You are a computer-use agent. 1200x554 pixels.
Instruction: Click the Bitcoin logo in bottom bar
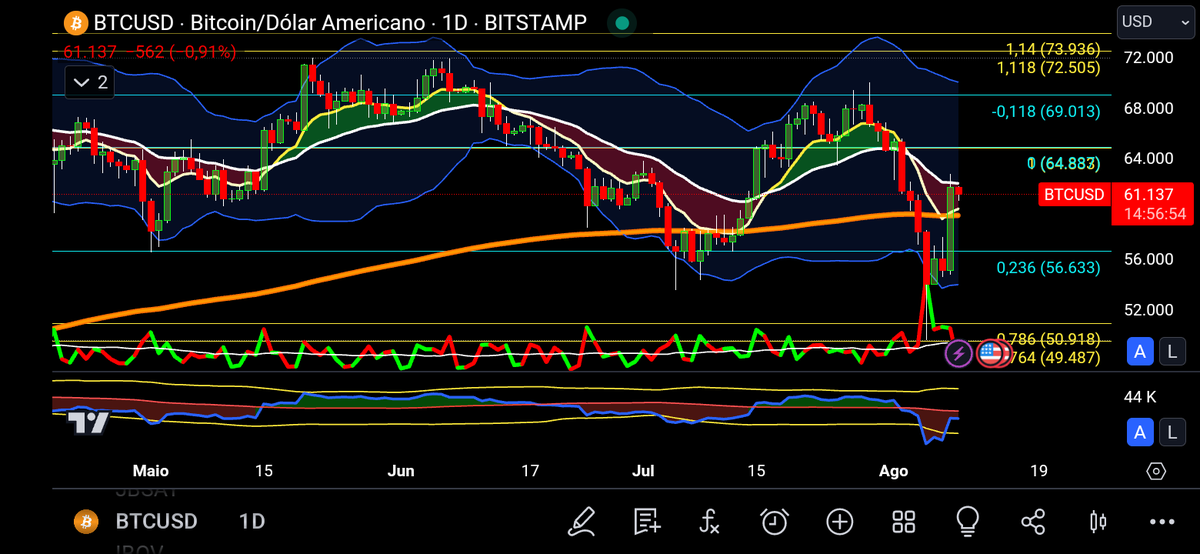[86, 521]
